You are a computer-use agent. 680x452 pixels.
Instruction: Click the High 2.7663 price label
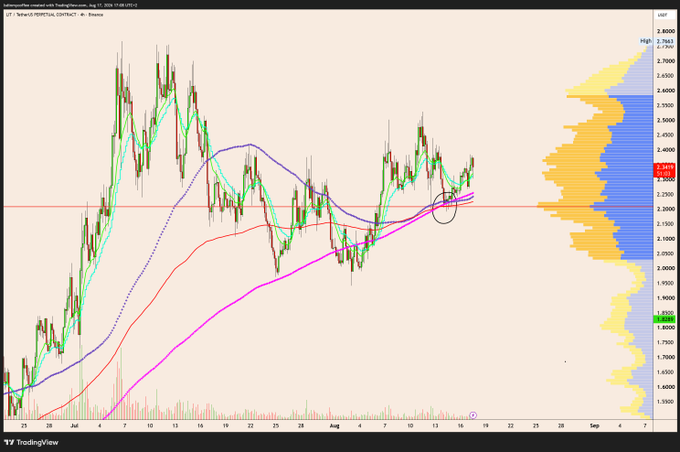tap(657, 41)
